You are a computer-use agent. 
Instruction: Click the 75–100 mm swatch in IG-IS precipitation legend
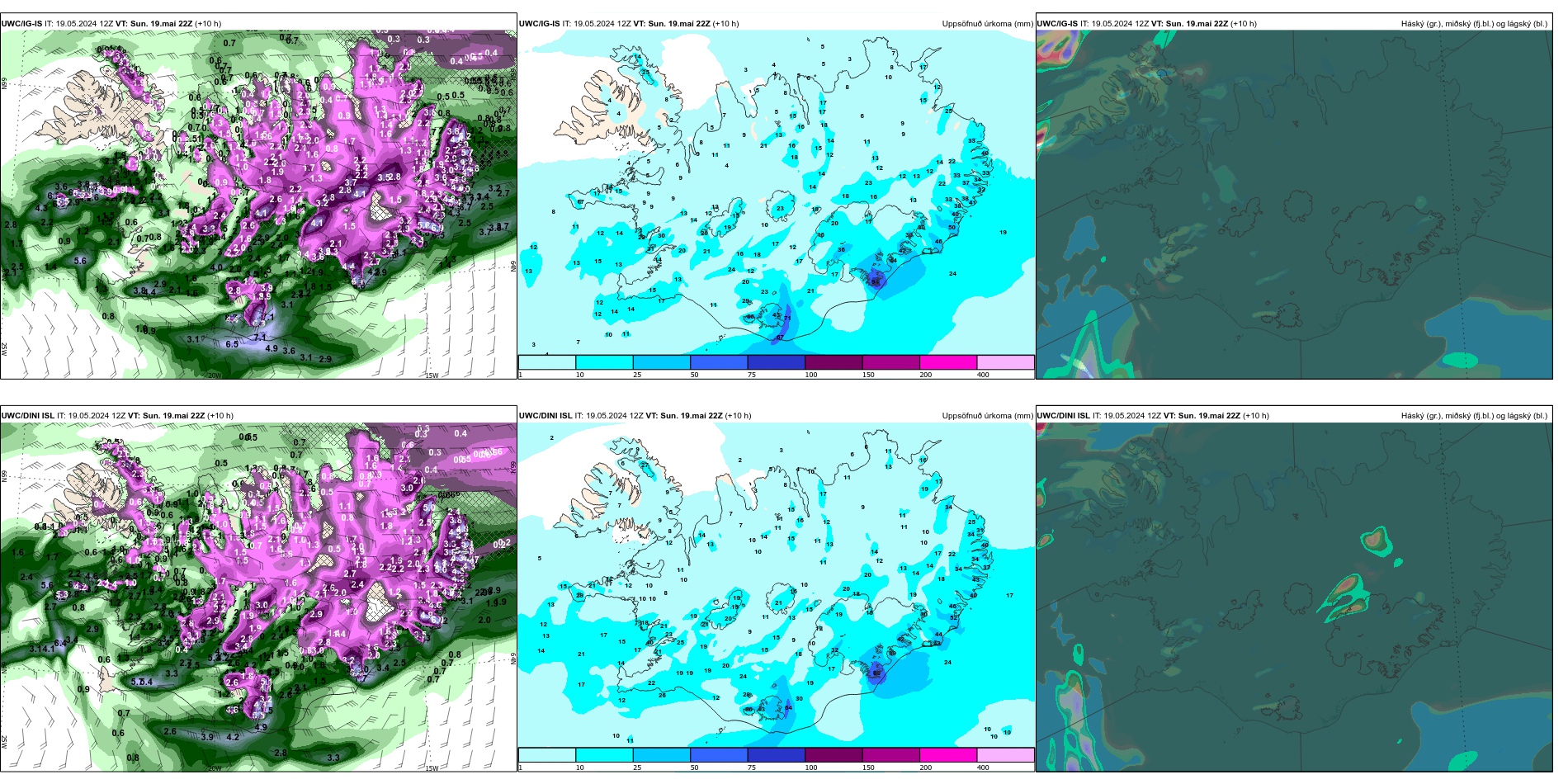(776, 362)
